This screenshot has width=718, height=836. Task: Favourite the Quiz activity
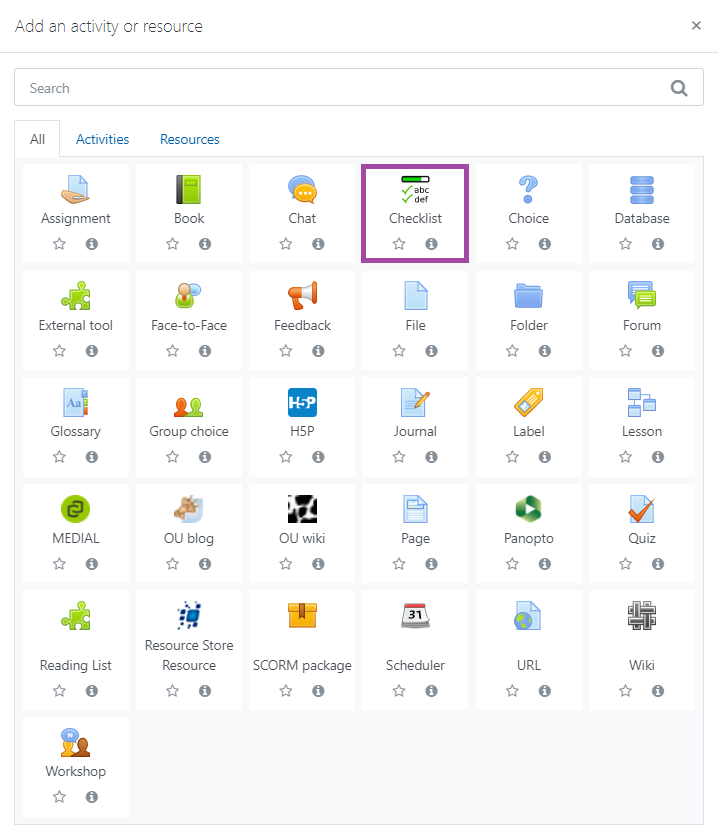pyautogui.click(x=625, y=564)
